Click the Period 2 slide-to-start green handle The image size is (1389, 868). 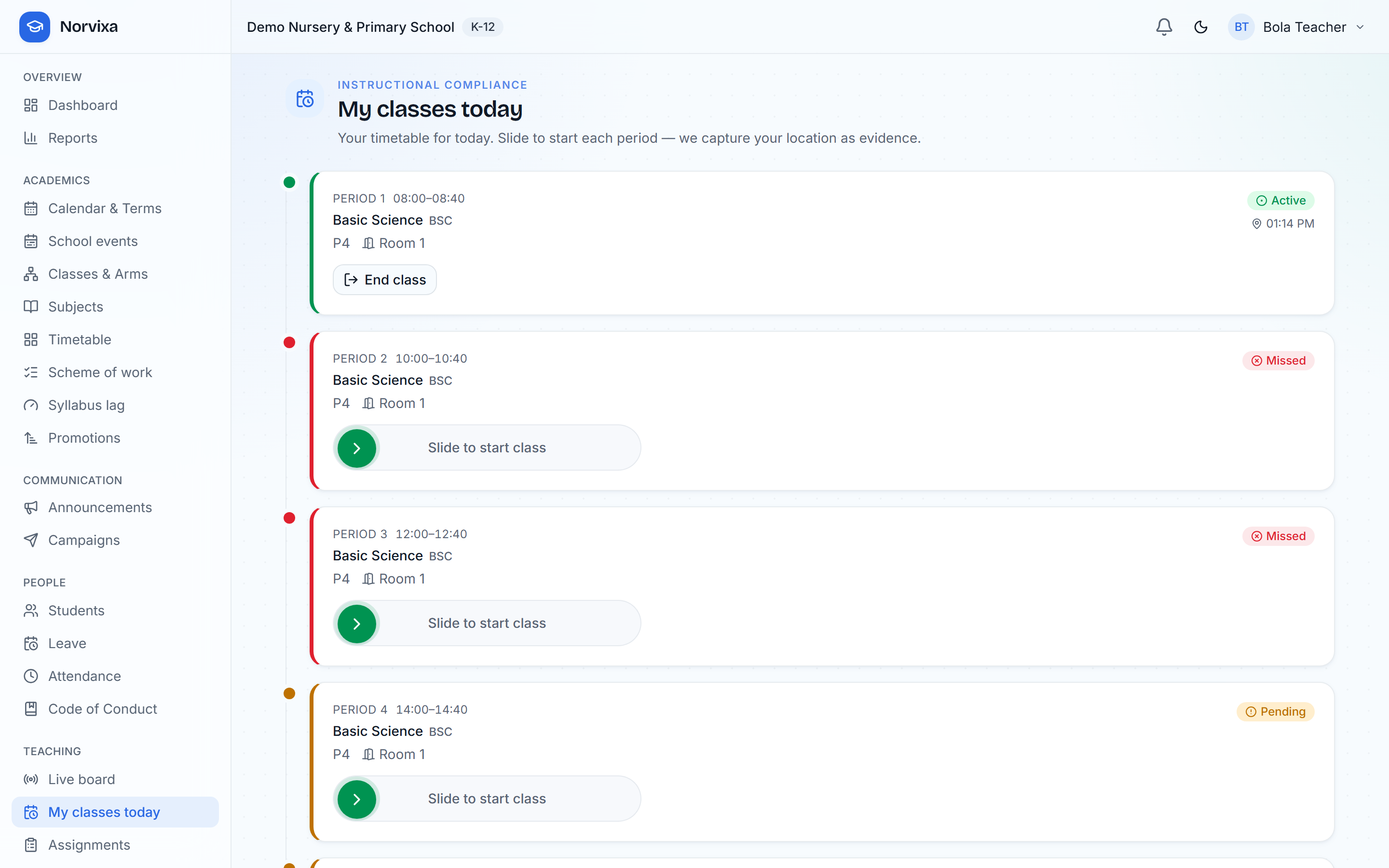[x=356, y=448]
